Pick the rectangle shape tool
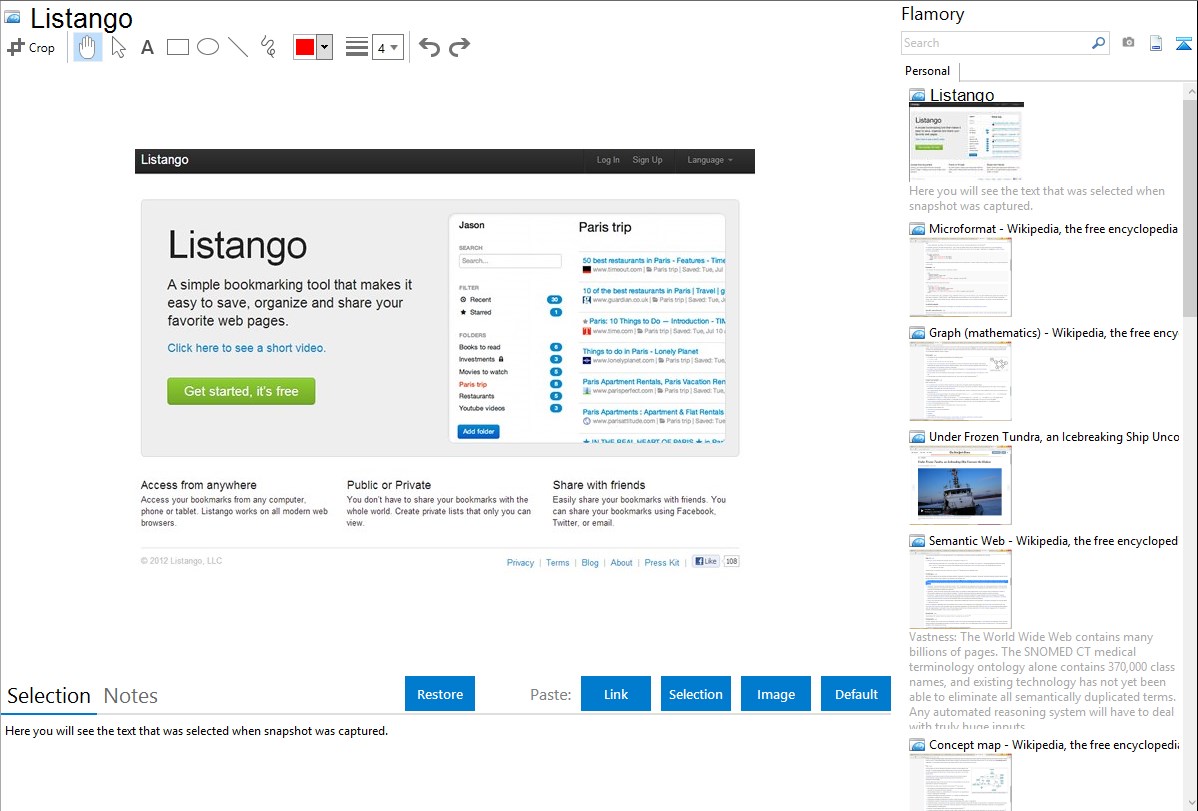Image resolution: width=1198 pixels, height=811 pixels. click(x=177, y=47)
